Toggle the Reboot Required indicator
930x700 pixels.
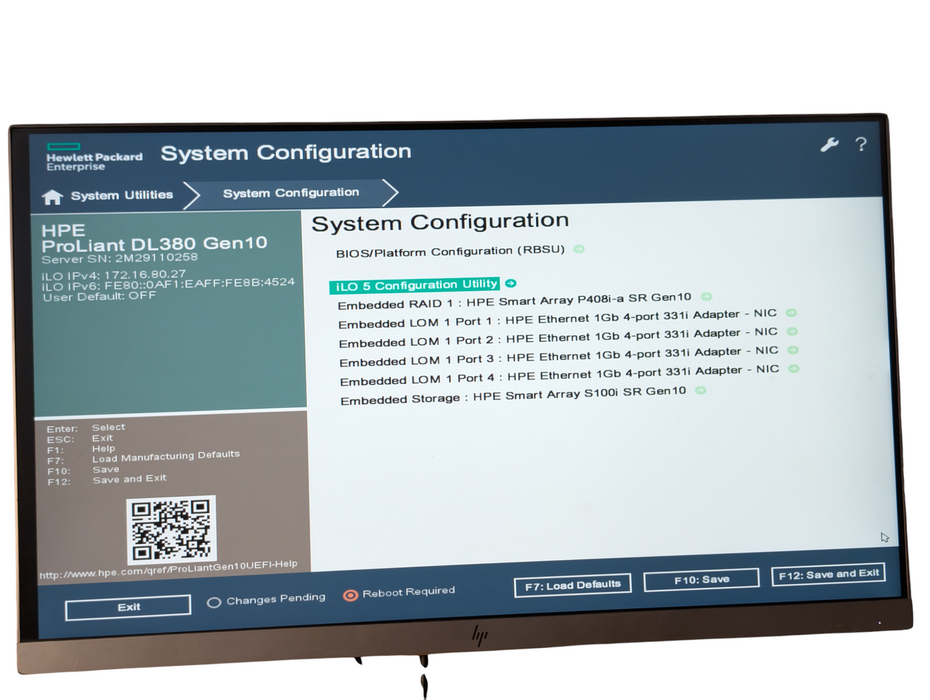350,595
